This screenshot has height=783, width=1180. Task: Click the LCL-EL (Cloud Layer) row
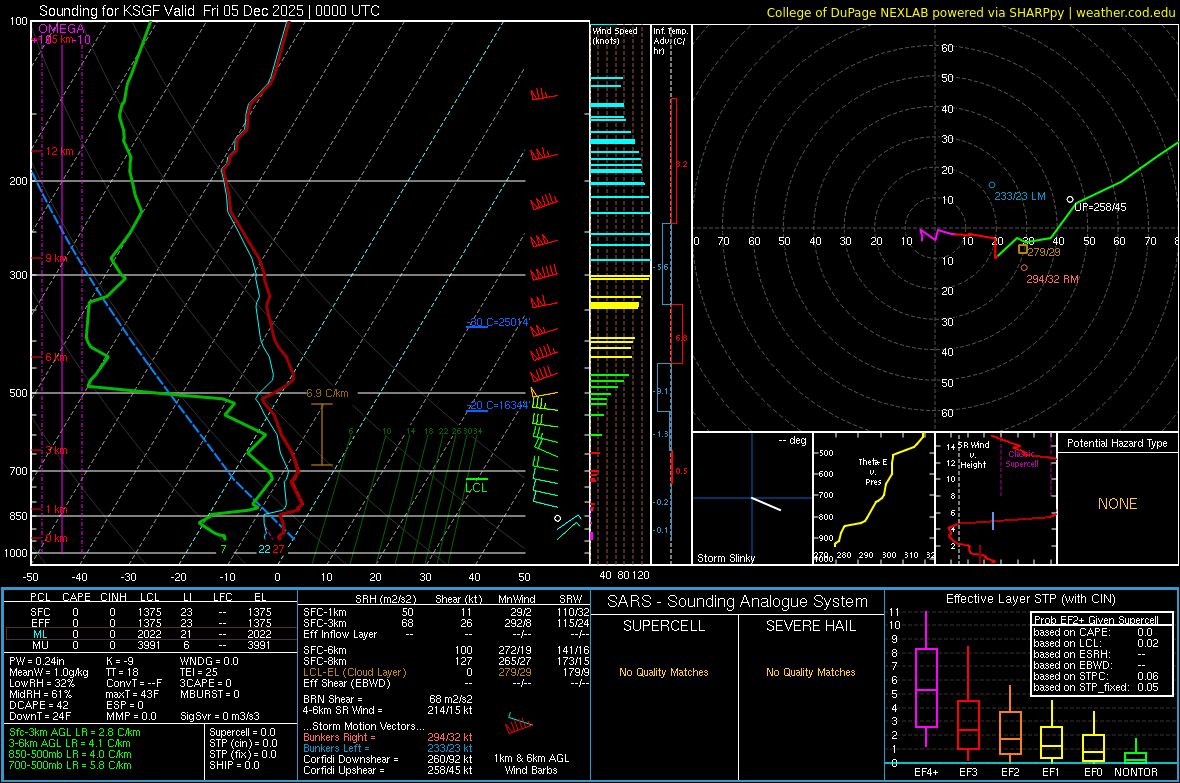pos(446,672)
